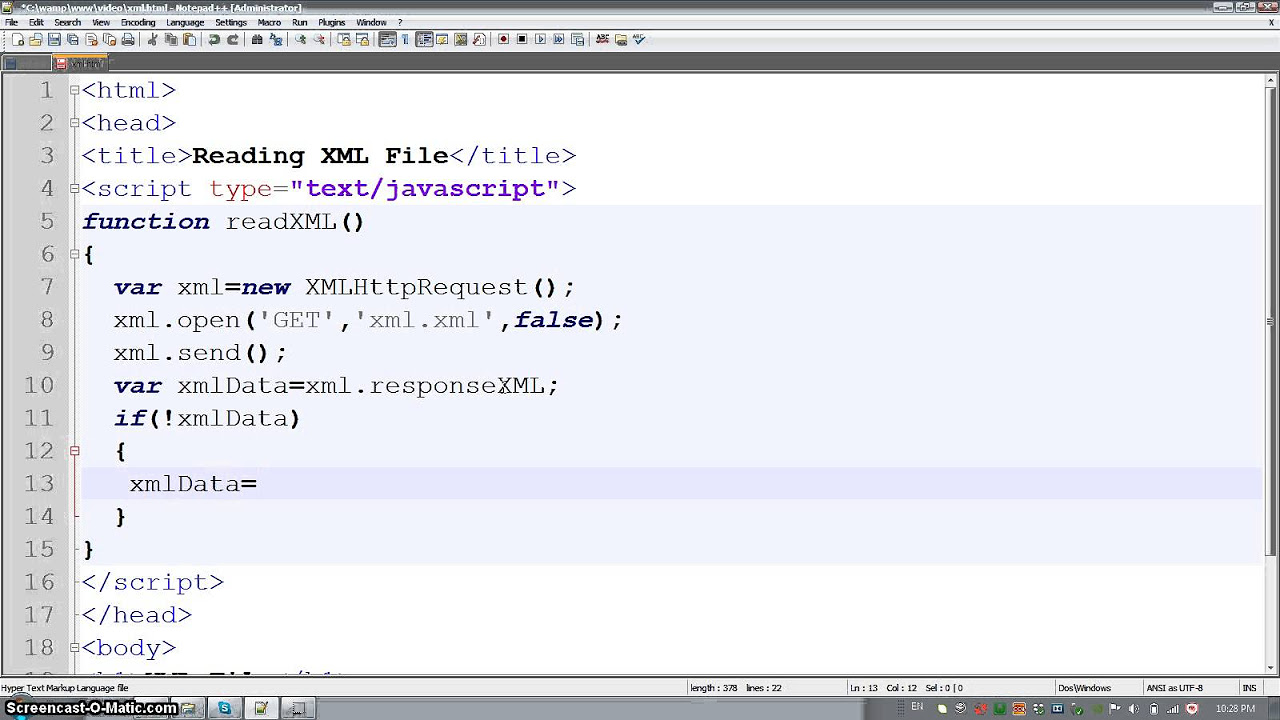Click the Close document toolbar icon
This screenshot has height=720, width=1280.
(x=92, y=40)
